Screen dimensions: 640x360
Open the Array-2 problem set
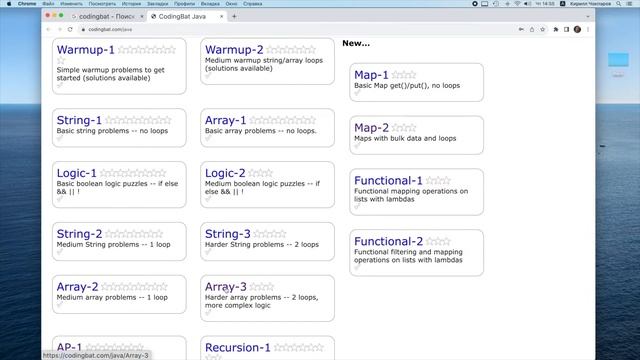78,287
